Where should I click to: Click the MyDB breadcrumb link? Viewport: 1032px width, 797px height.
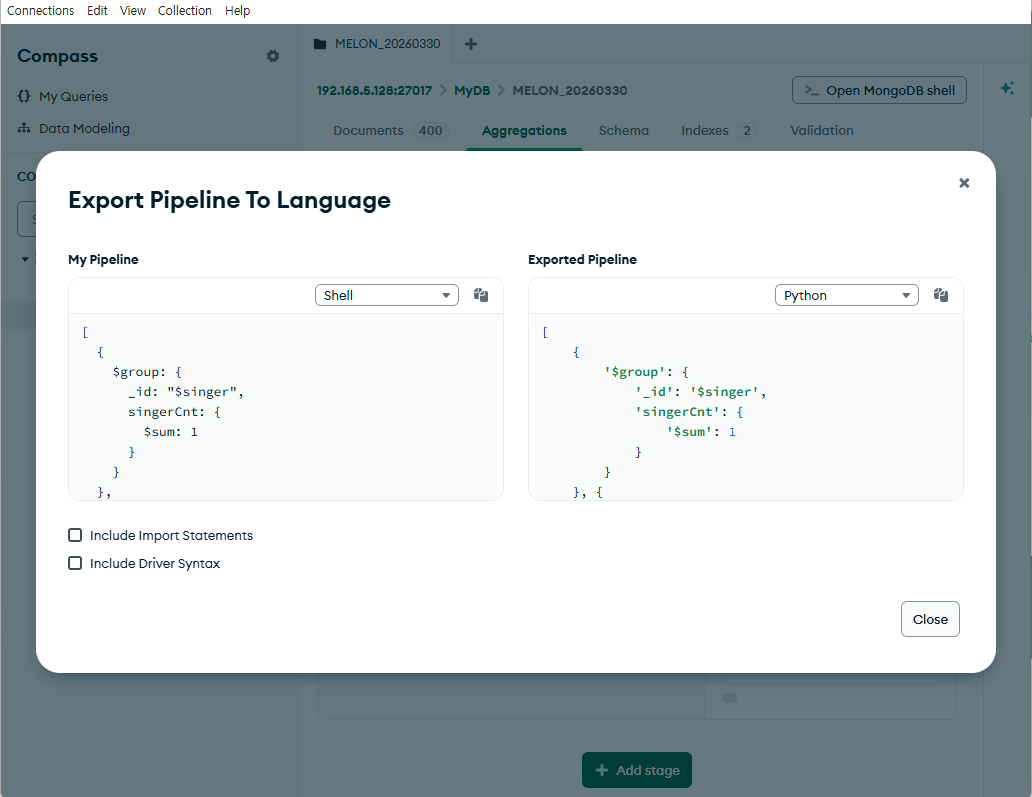[x=472, y=90]
